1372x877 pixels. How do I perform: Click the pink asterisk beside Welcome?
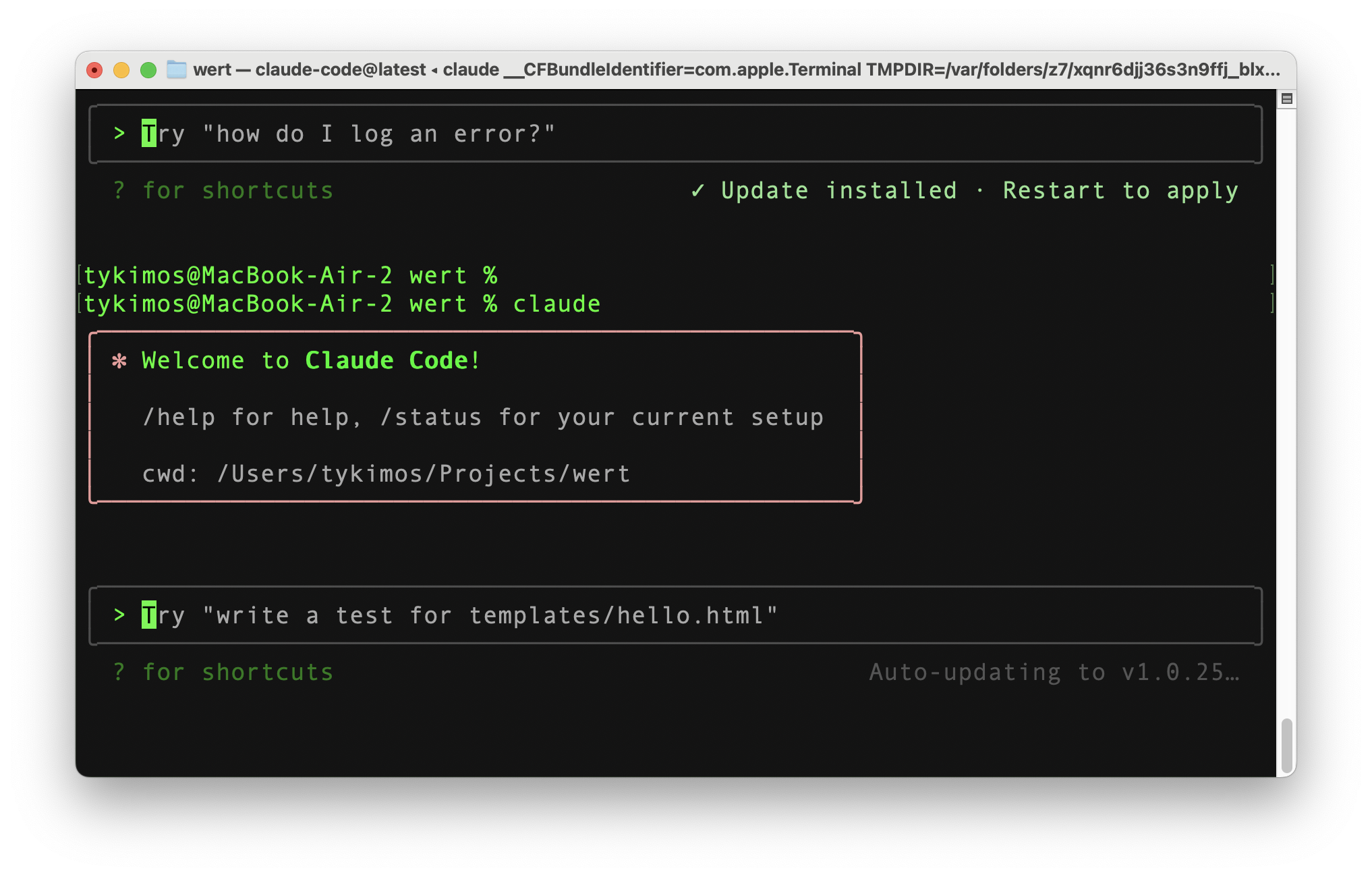[119, 361]
